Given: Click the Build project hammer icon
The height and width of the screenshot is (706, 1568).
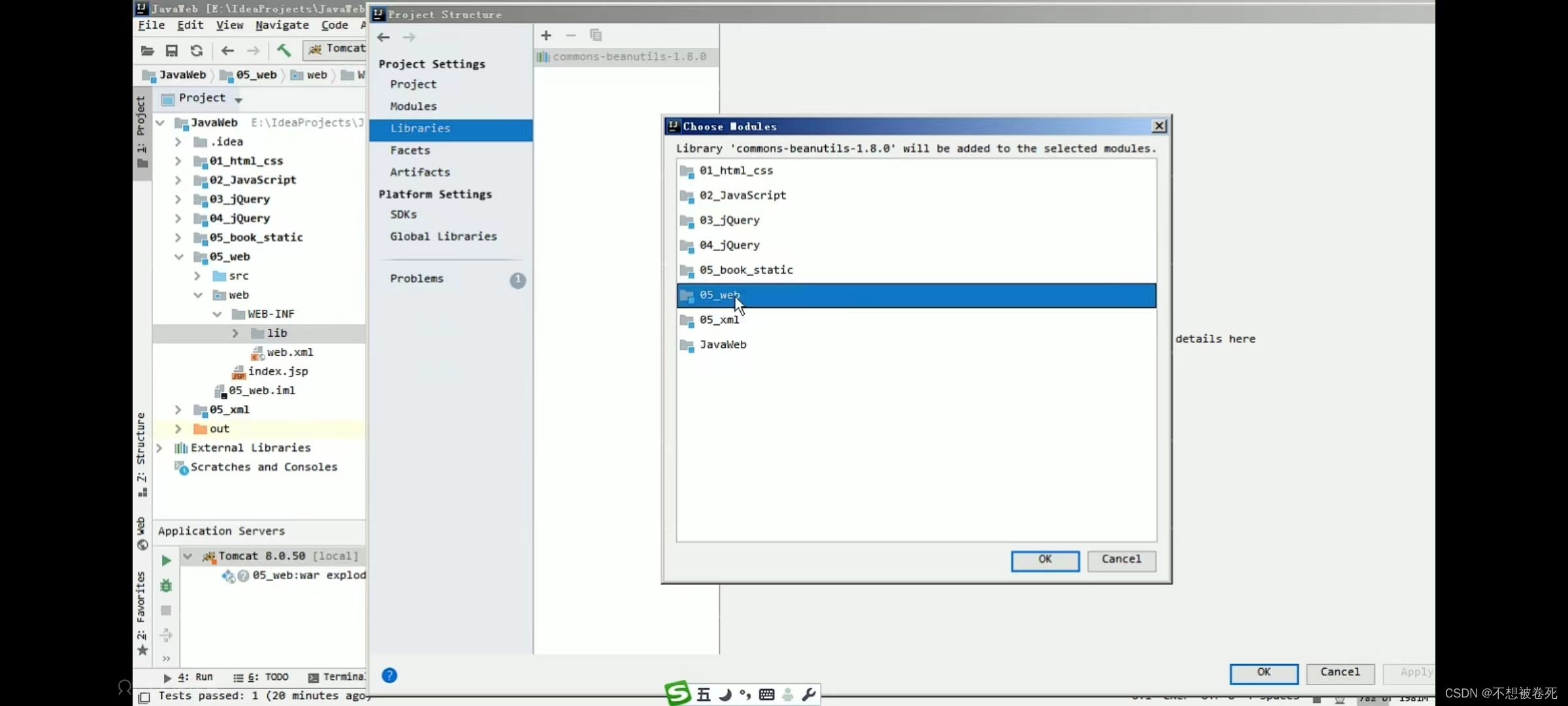Looking at the screenshot, I should (x=284, y=50).
